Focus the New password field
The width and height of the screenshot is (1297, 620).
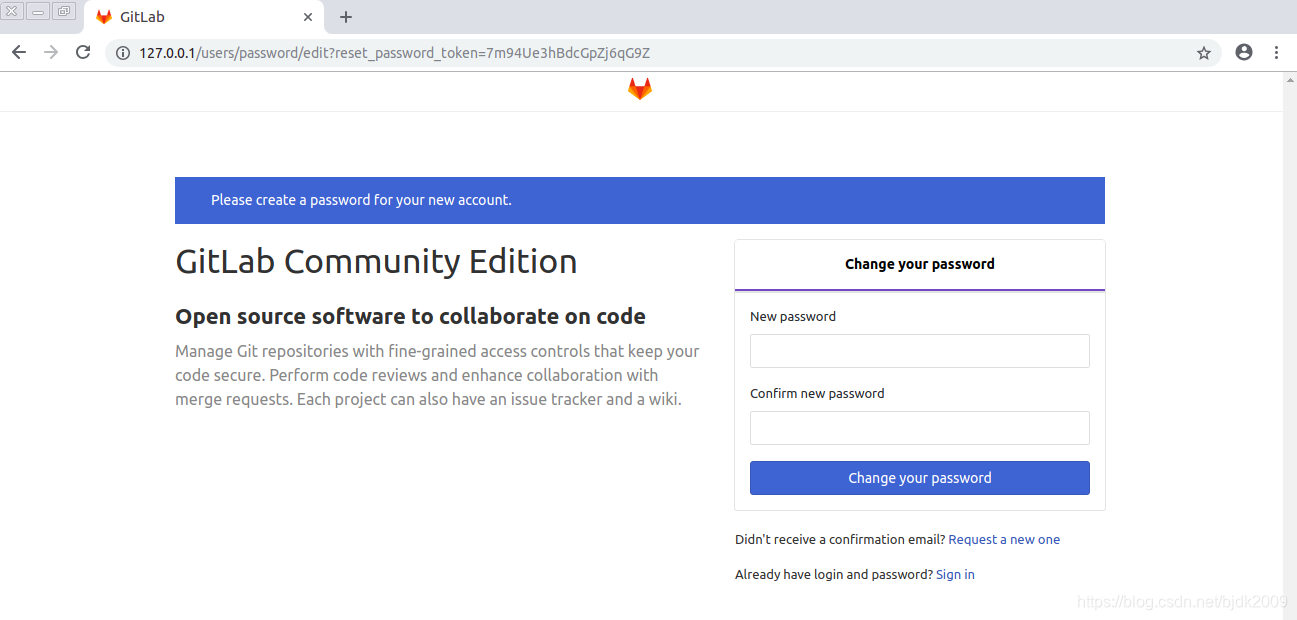pyautogui.click(x=920, y=351)
